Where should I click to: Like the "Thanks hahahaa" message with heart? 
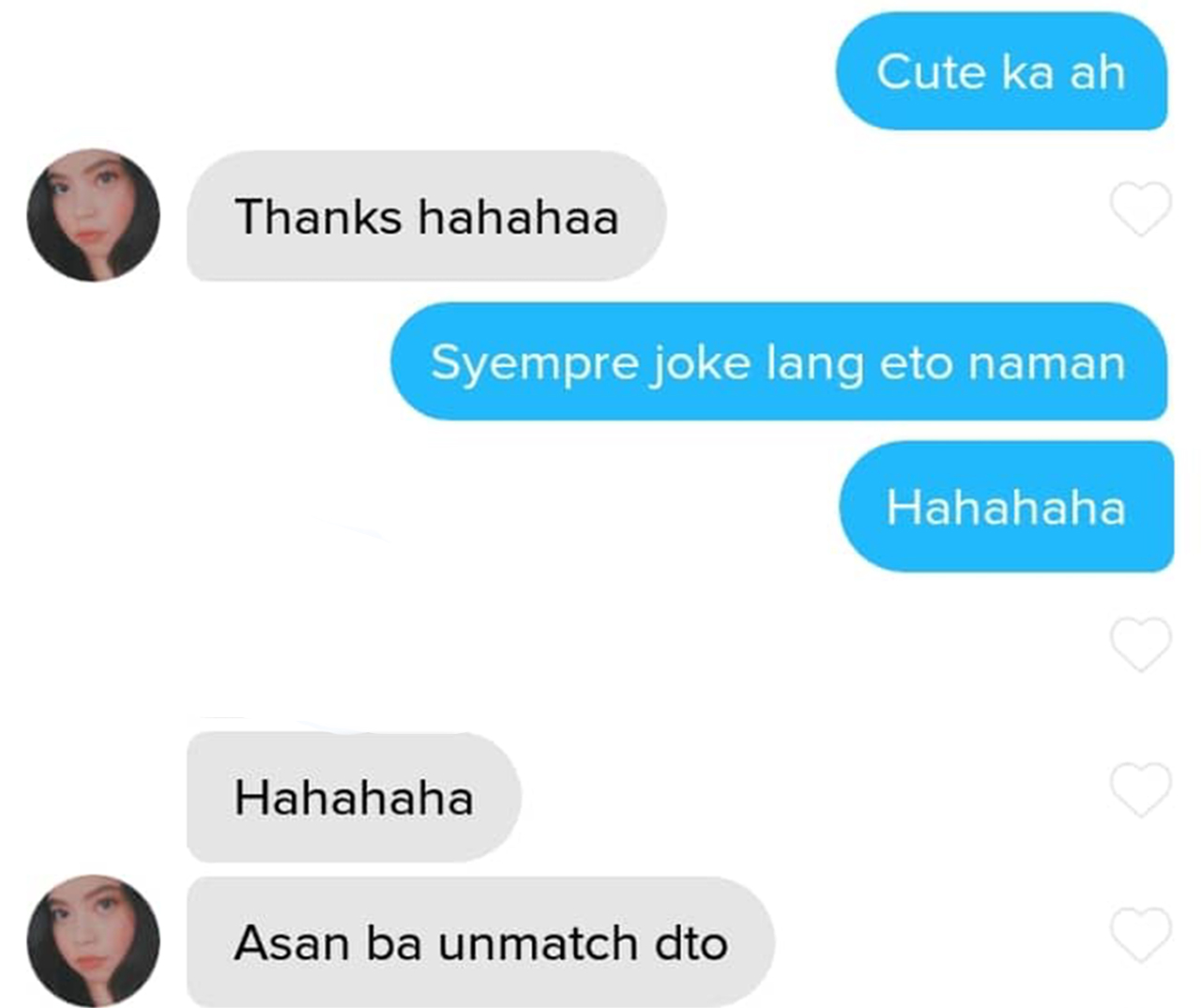point(1140,208)
